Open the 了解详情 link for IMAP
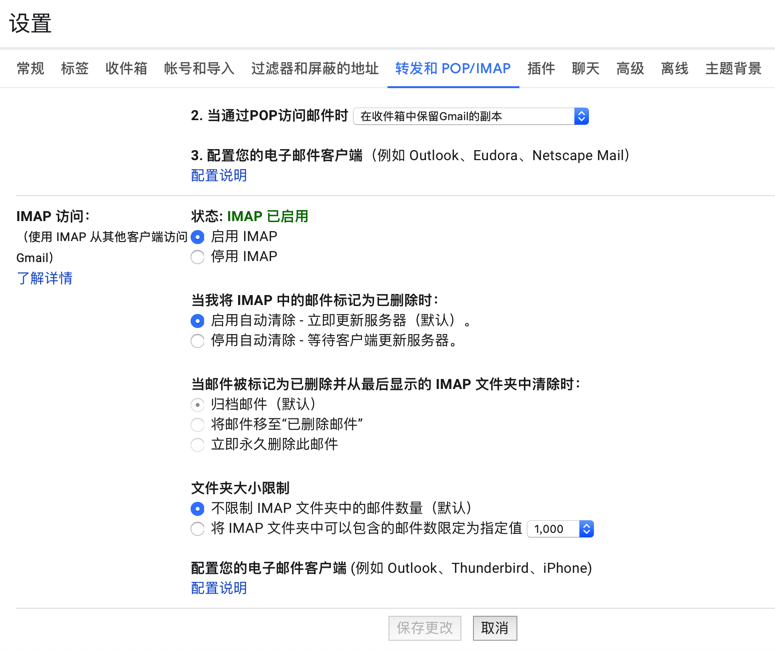This screenshot has width=775, height=650. click(45, 278)
